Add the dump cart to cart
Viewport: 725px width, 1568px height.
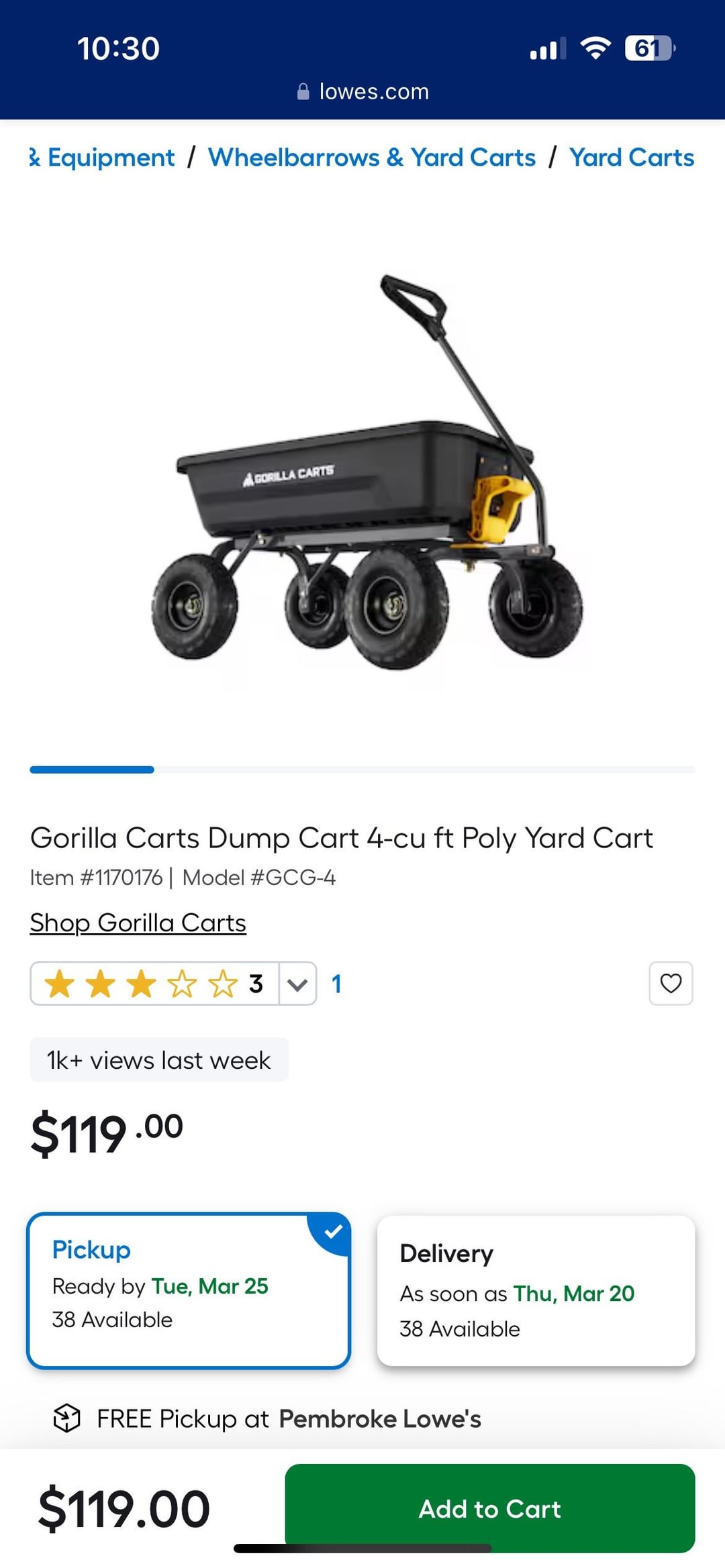point(490,1508)
